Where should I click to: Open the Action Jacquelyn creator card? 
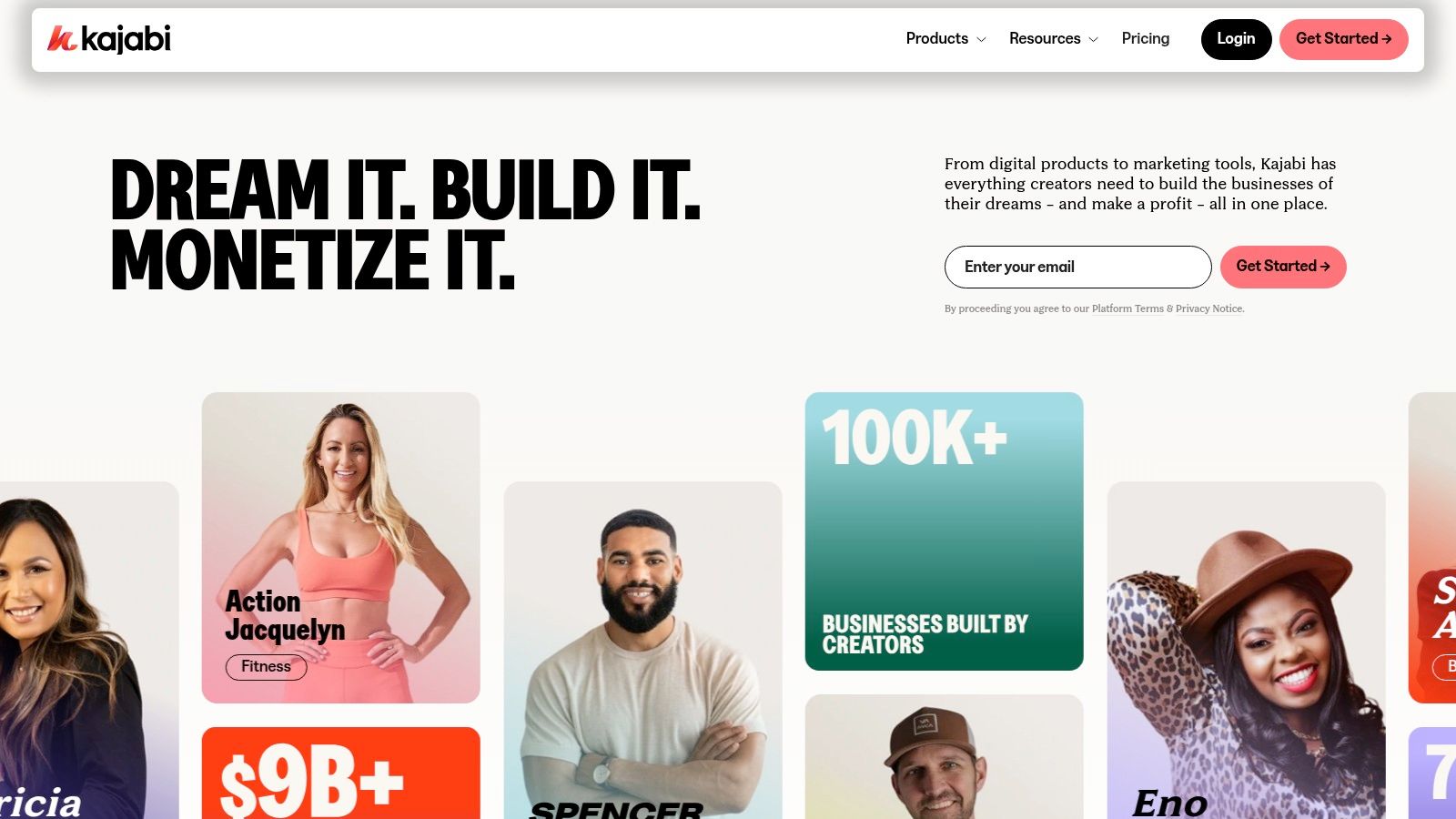[x=340, y=548]
